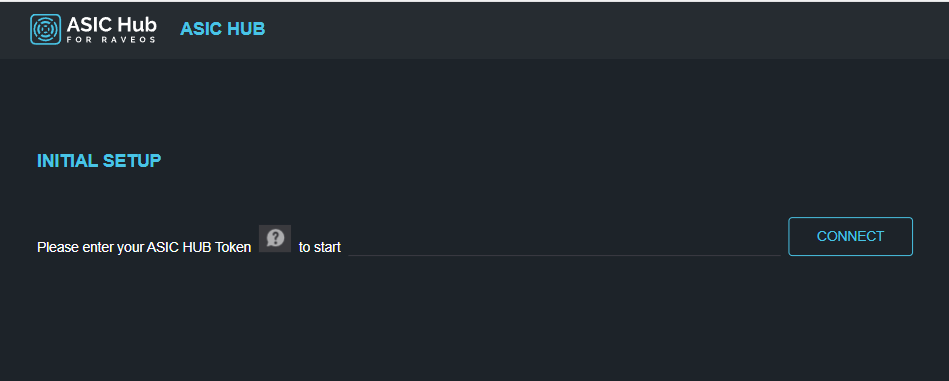Screen dimensions: 949x381
Task: Select the INITIAL SETUP heading
Action: [x=99, y=161]
